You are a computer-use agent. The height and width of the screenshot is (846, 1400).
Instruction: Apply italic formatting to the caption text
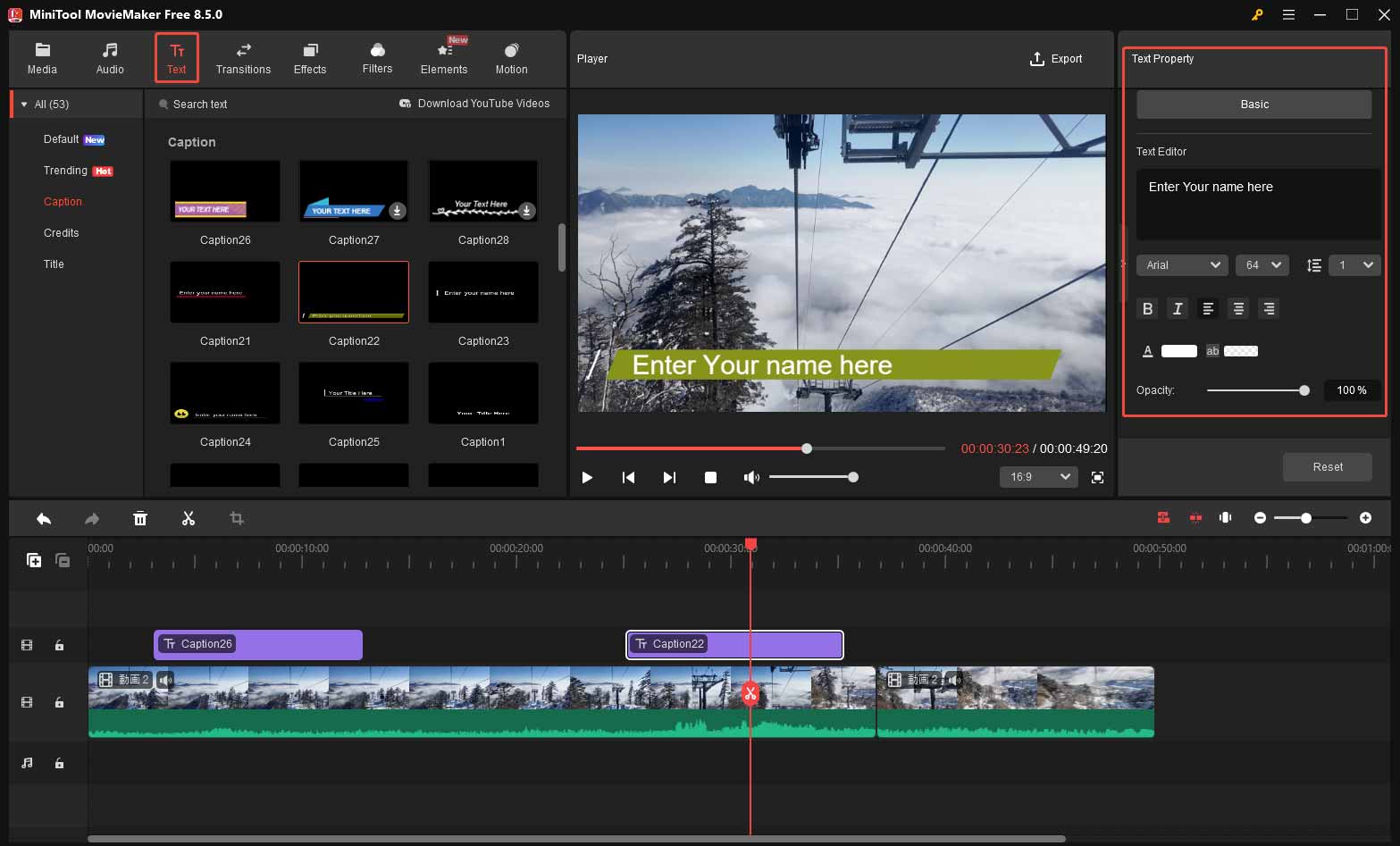point(1178,308)
